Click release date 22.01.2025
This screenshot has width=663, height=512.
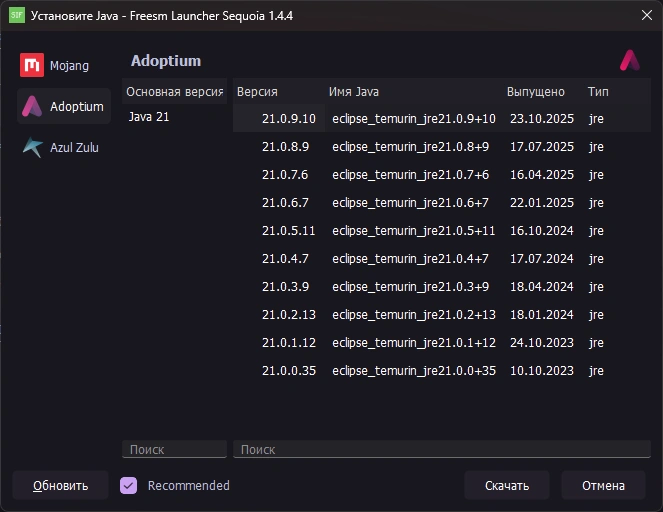pos(542,203)
